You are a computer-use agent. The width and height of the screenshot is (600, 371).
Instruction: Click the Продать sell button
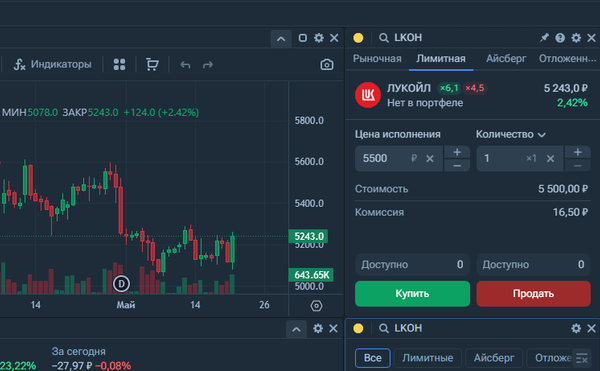click(533, 294)
